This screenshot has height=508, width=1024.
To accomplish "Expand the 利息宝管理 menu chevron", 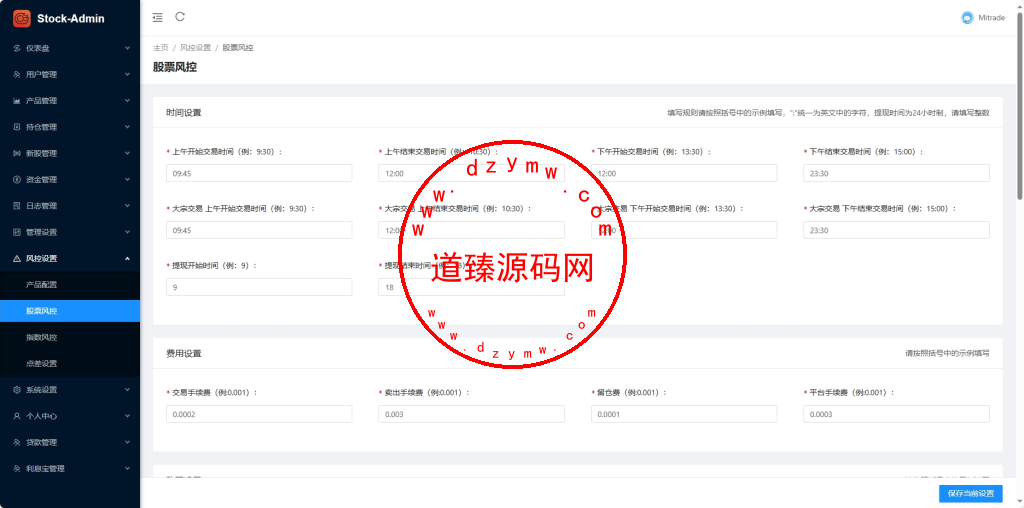I will pyautogui.click(x=127, y=468).
